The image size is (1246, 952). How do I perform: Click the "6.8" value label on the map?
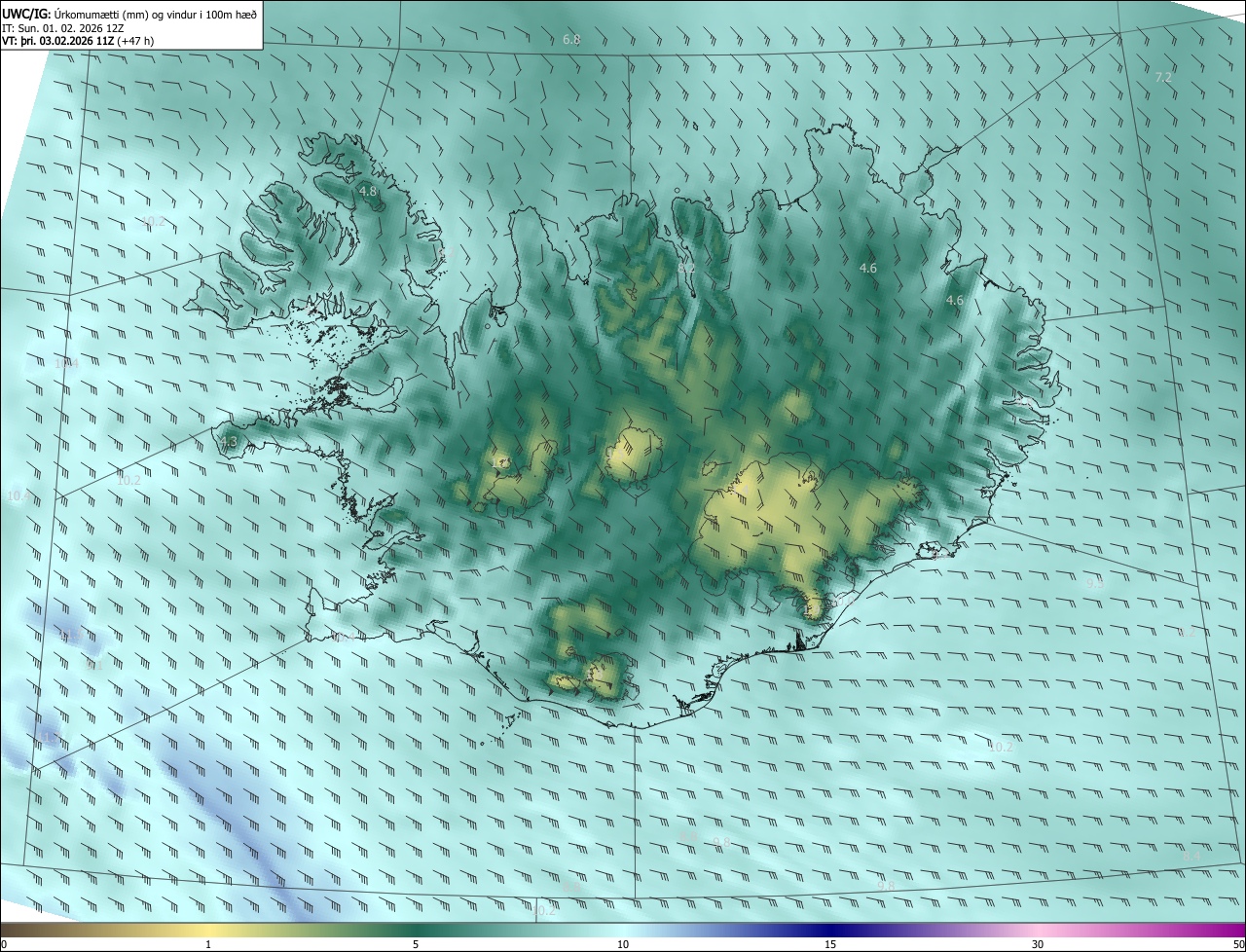tap(571, 40)
